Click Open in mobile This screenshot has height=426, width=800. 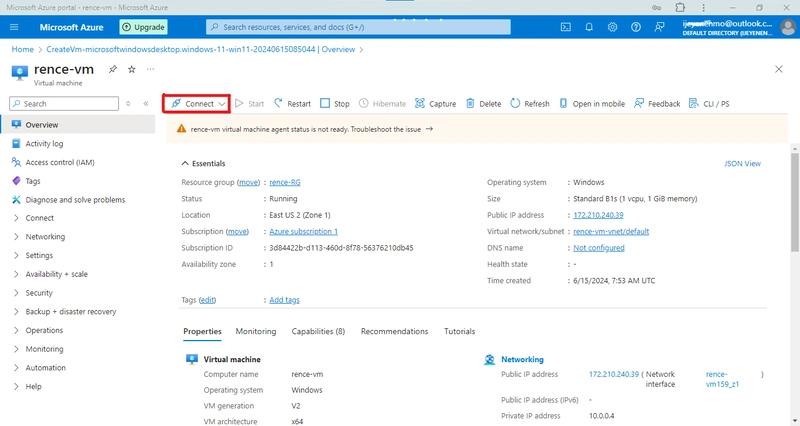pos(592,104)
